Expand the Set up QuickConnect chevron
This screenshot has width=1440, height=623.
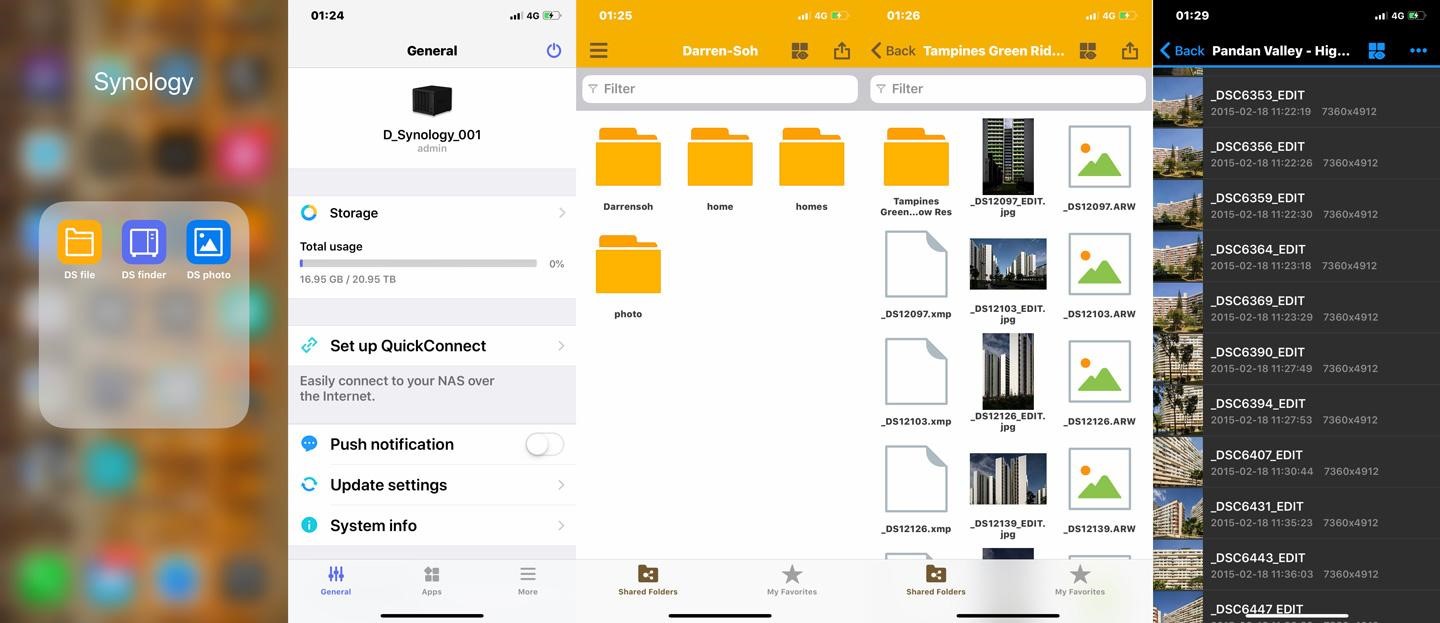562,346
